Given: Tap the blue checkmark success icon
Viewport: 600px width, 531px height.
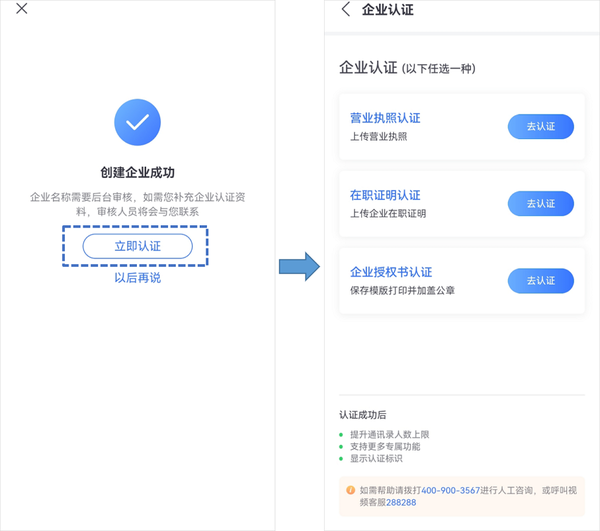Looking at the screenshot, I should click(137, 122).
